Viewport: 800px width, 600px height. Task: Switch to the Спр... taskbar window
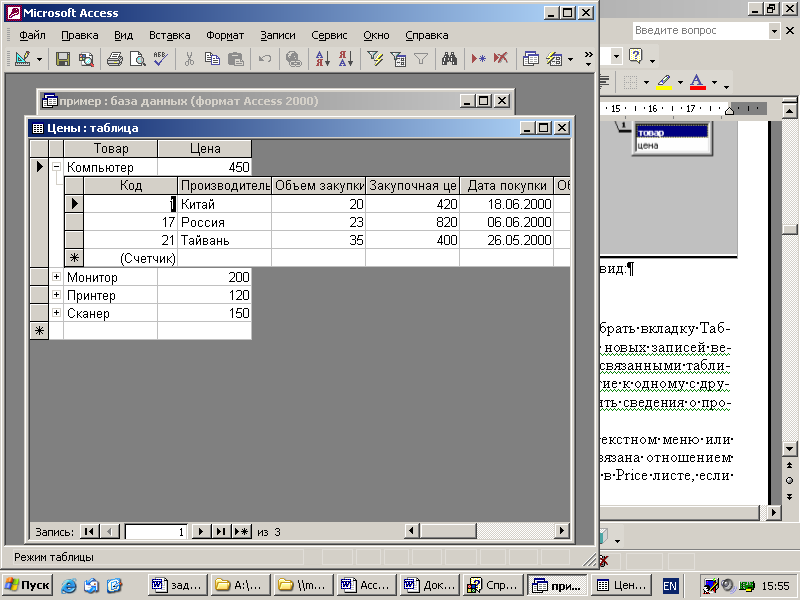[493, 585]
